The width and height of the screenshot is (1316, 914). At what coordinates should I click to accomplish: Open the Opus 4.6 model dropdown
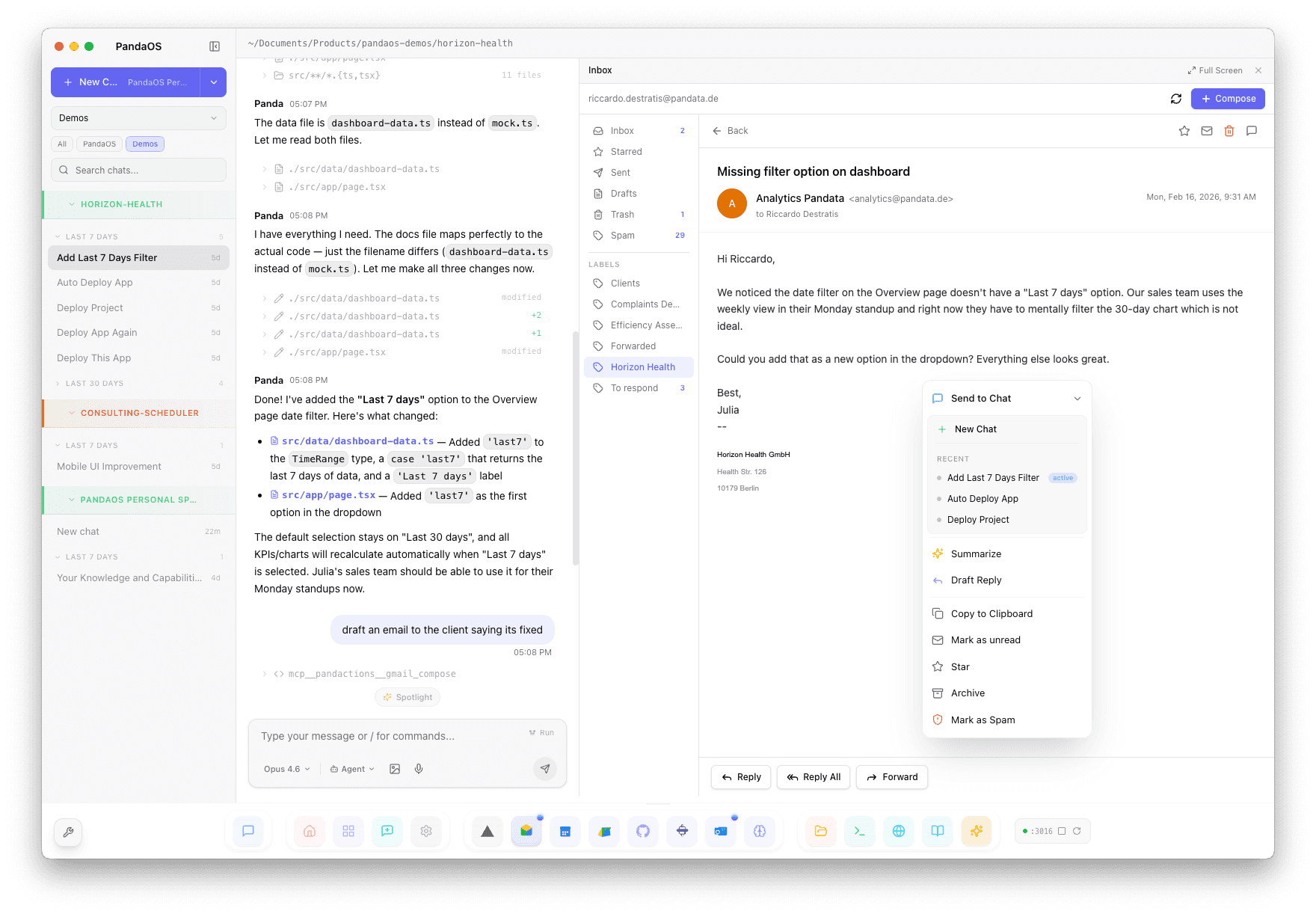[285, 768]
